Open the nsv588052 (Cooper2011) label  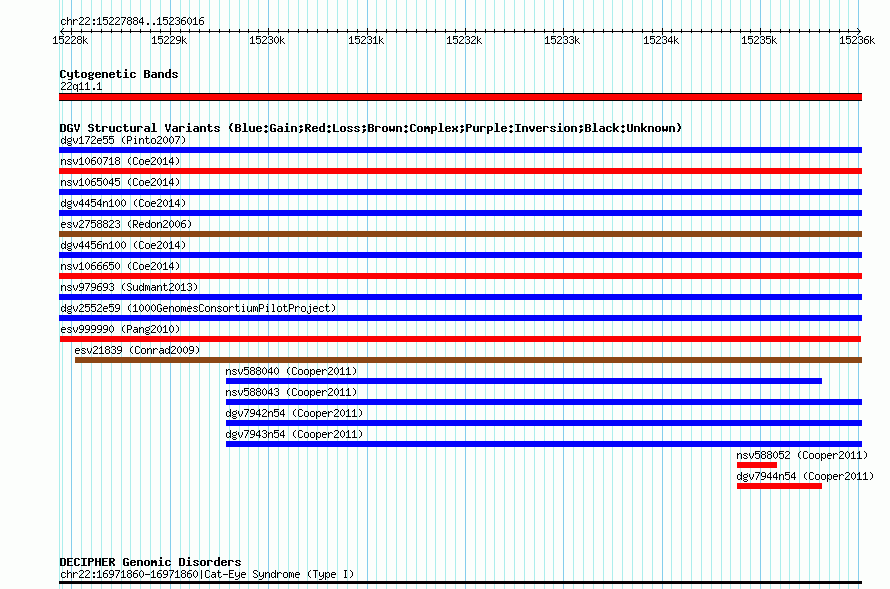coord(802,455)
